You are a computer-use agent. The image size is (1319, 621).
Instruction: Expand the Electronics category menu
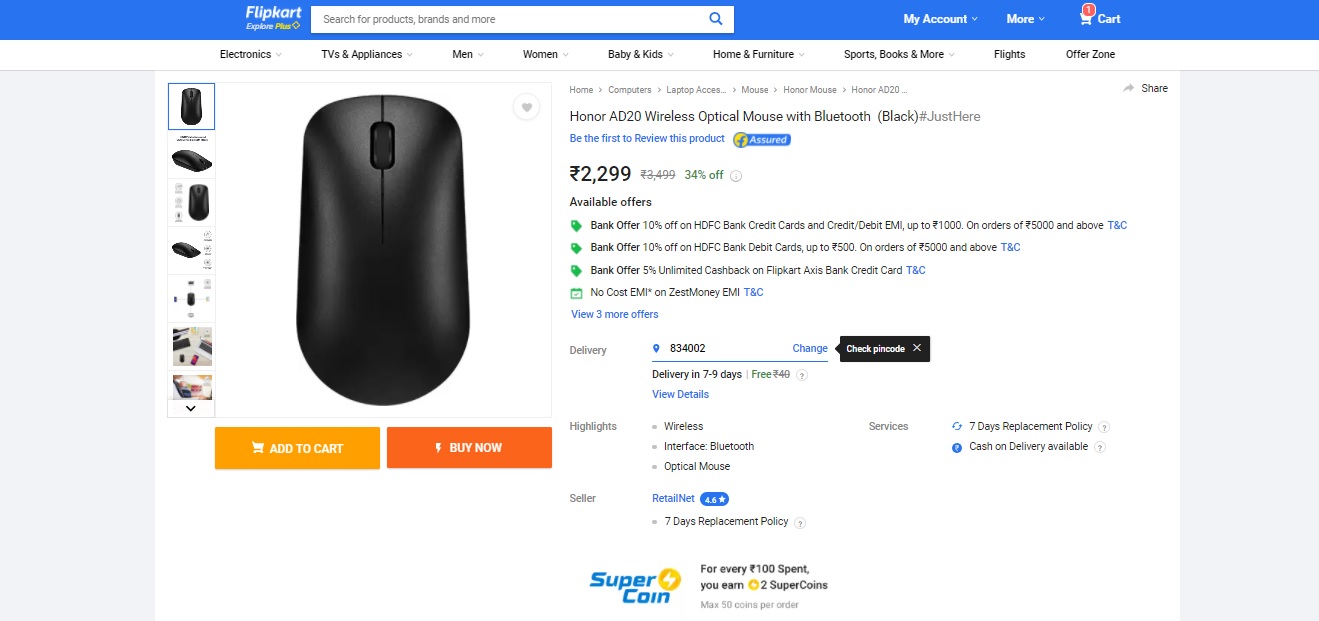(x=250, y=54)
